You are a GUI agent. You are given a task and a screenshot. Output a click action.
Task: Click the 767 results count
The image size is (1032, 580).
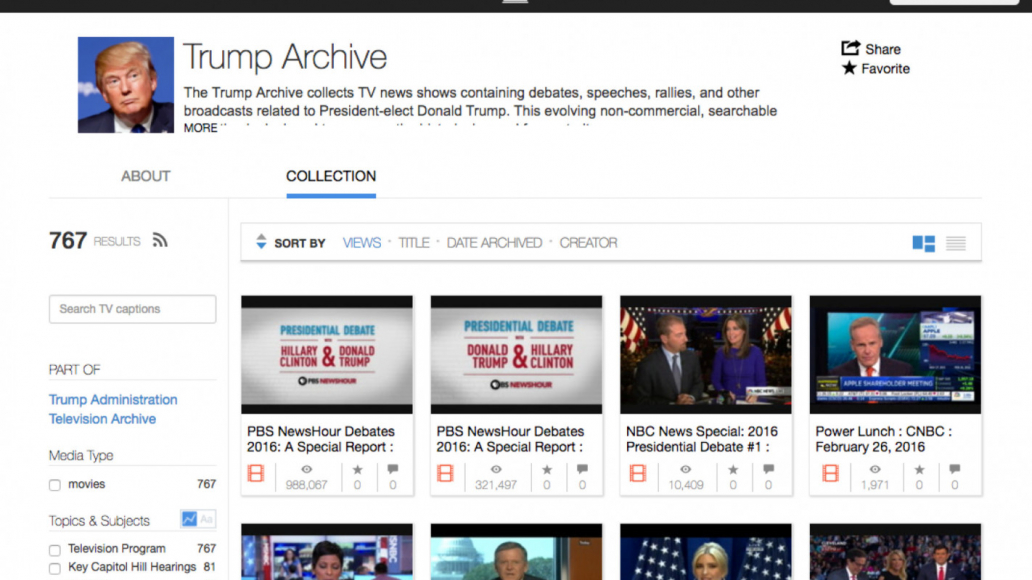[95, 241]
